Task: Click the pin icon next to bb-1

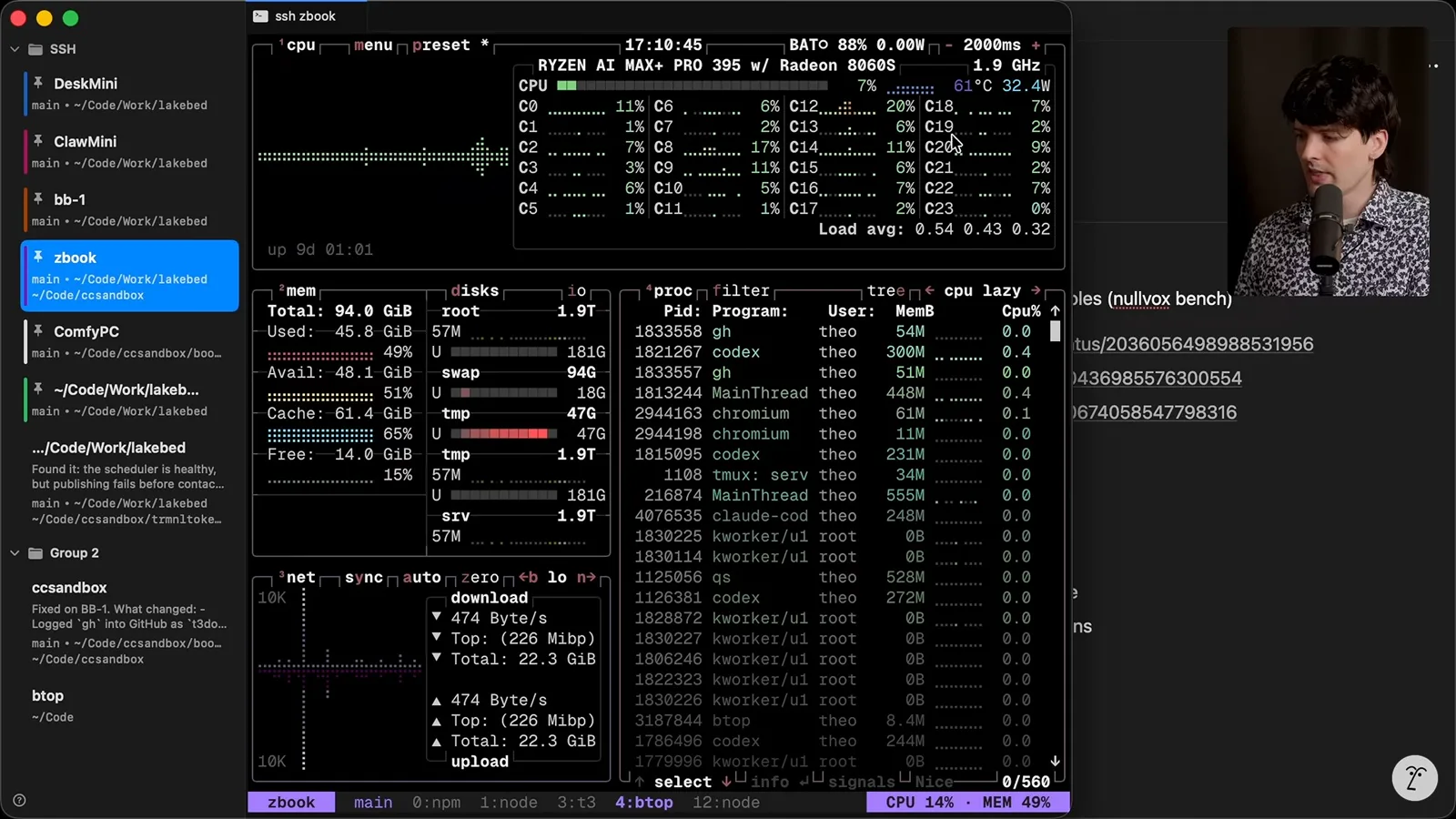Action: (x=38, y=198)
